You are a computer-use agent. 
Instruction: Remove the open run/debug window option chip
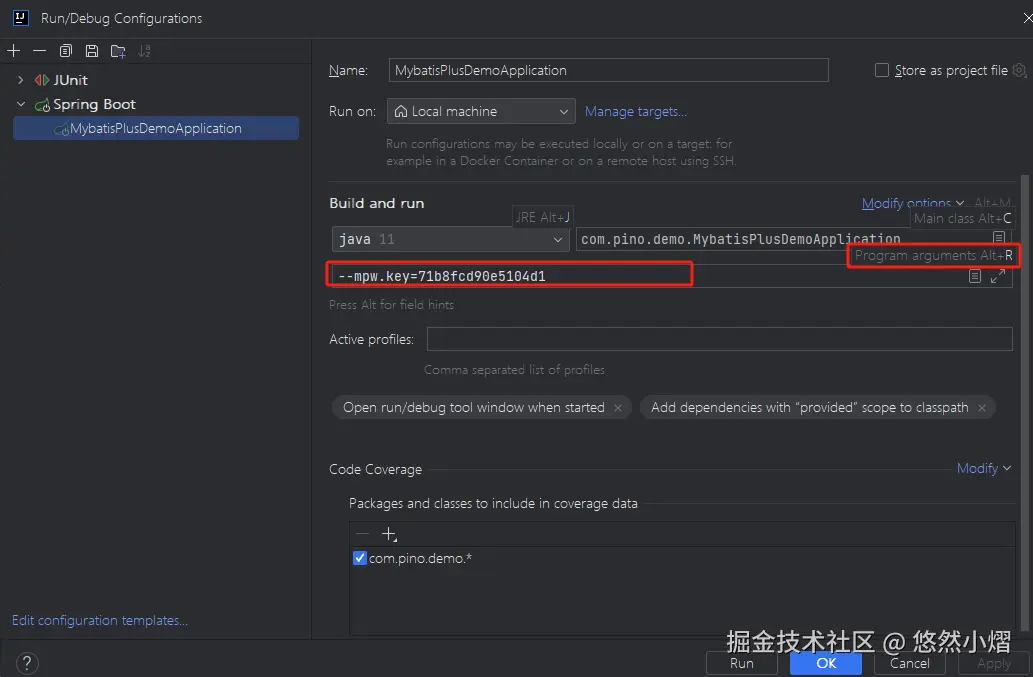(x=618, y=408)
